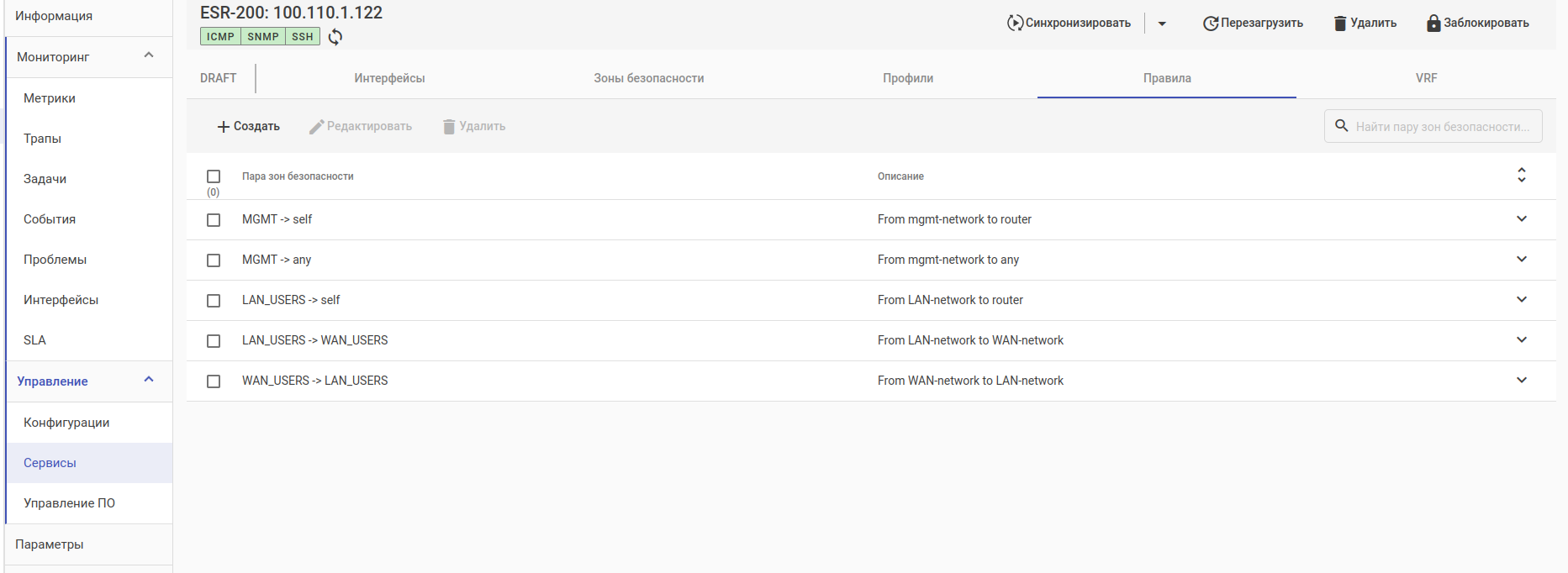Click the pencil Edit icon
Viewport: 1568px width, 573px height.
(316, 127)
